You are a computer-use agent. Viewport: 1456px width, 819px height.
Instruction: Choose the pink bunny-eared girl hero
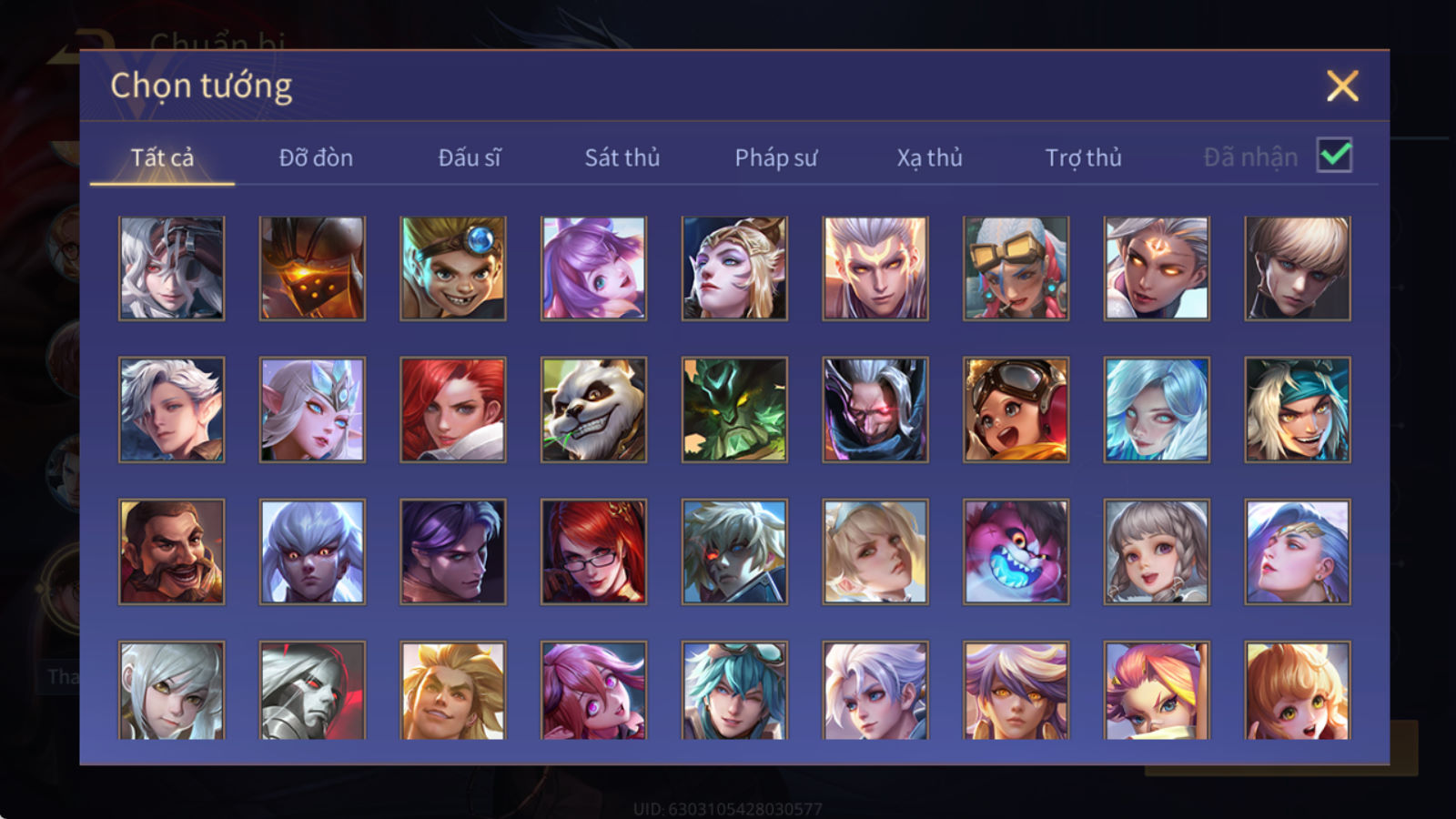(593, 268)
